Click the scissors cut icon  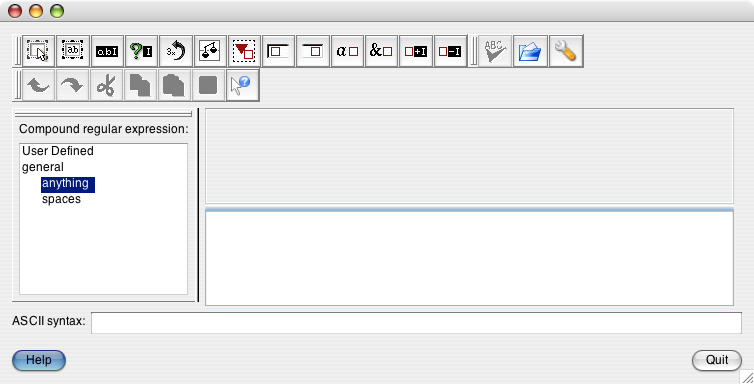pos(106,85)
